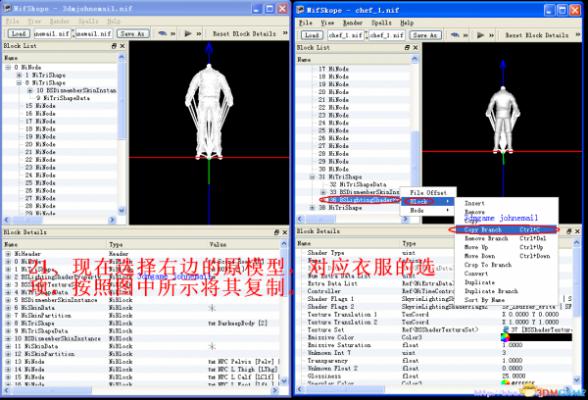
Task: Choose Copy Branch in Block submenu
Action: coord(505,229)
